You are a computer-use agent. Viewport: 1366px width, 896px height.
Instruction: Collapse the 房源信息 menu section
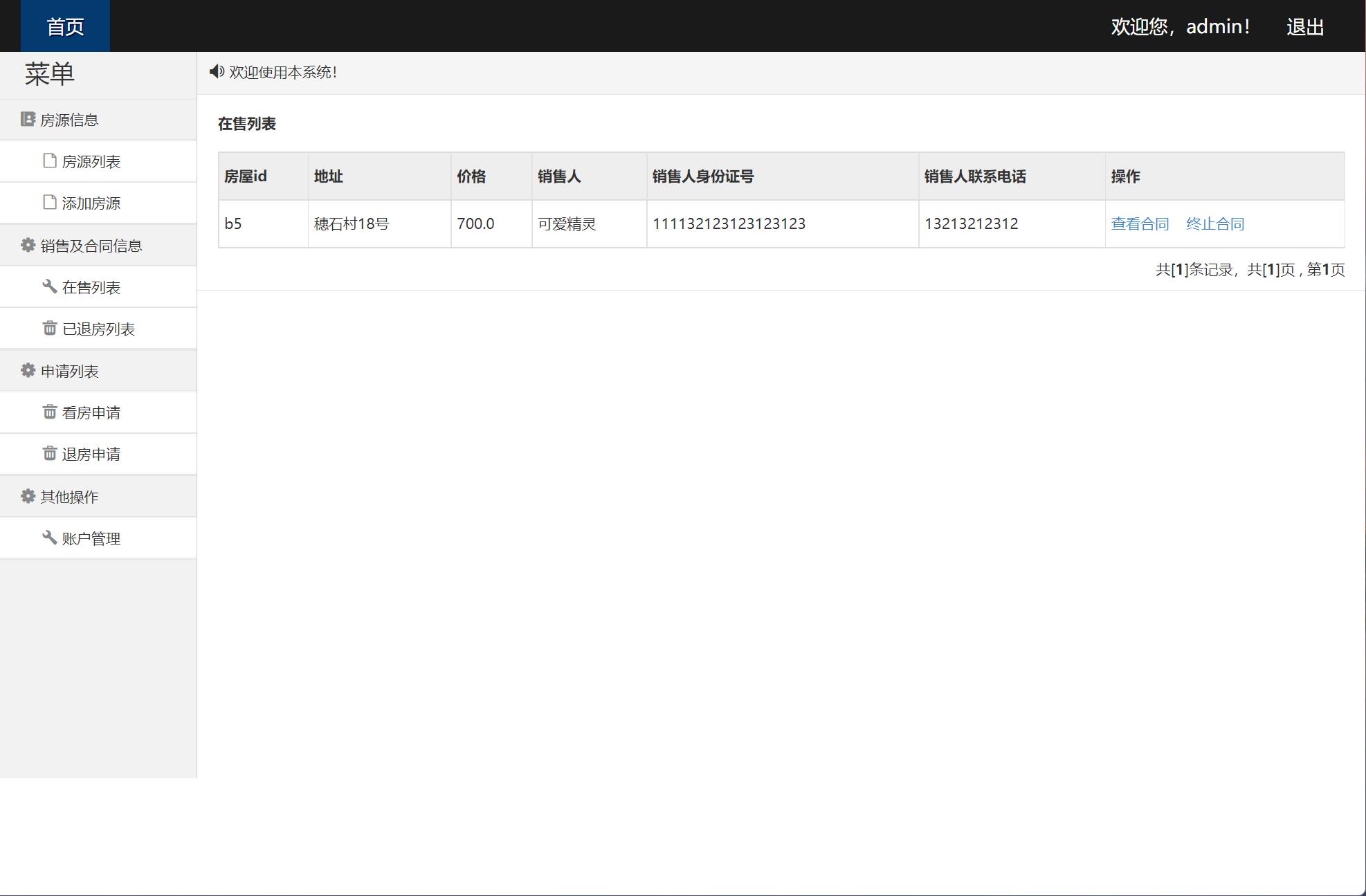tap(69, 120)
